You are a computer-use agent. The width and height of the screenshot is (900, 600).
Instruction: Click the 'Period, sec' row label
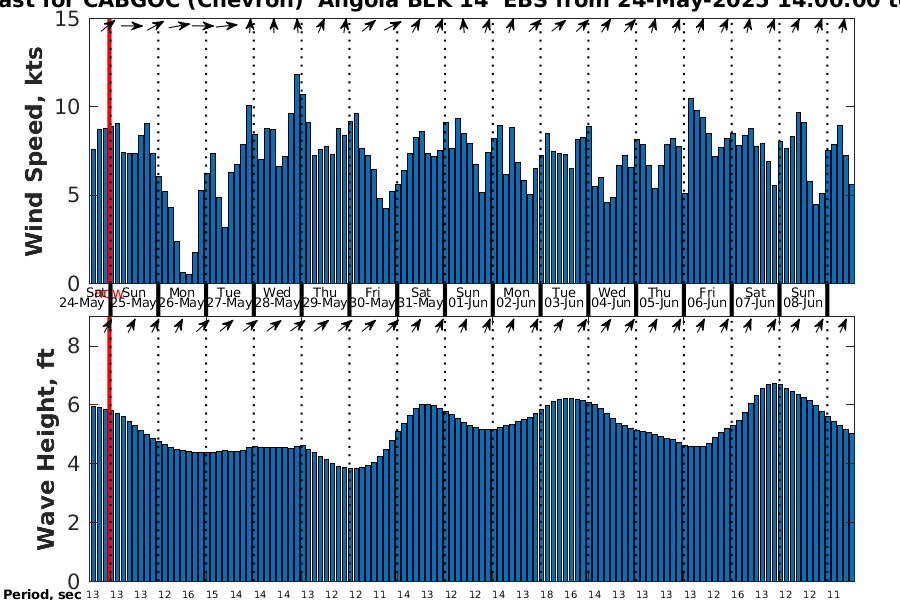click(42, 594)
